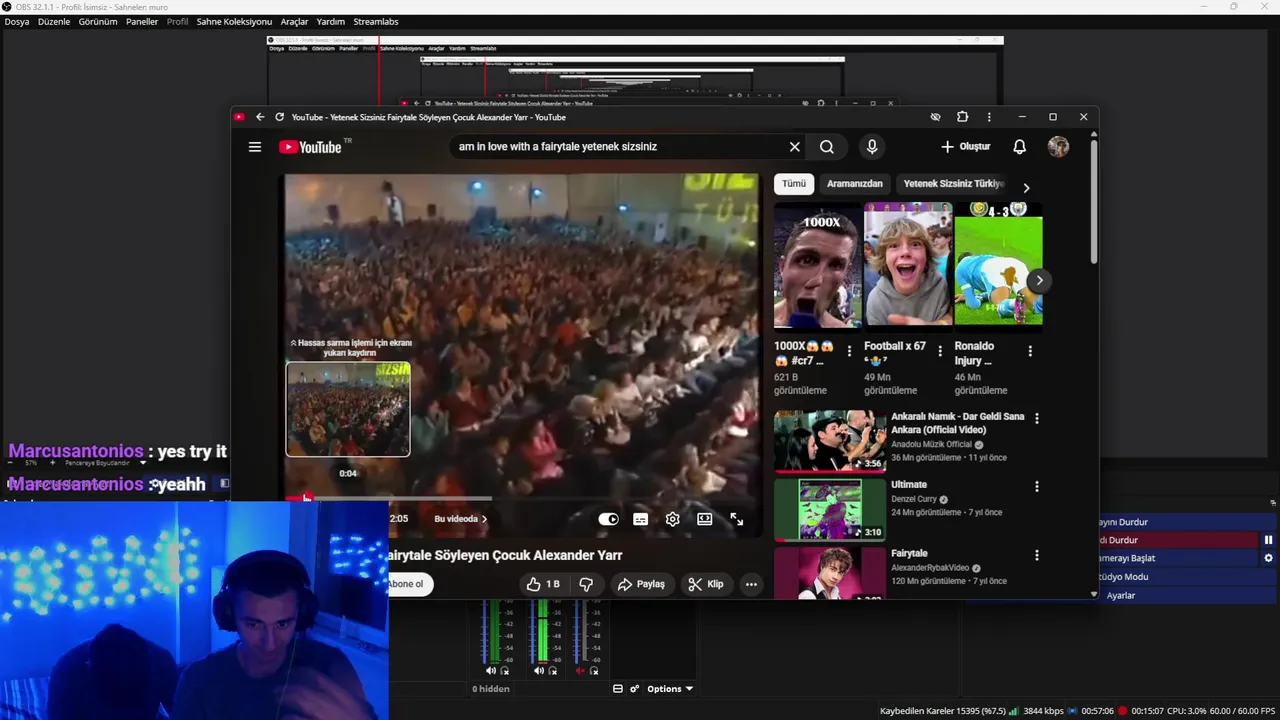
Task: Open the Görünüm menu in OBS
Action: (98, 22)
